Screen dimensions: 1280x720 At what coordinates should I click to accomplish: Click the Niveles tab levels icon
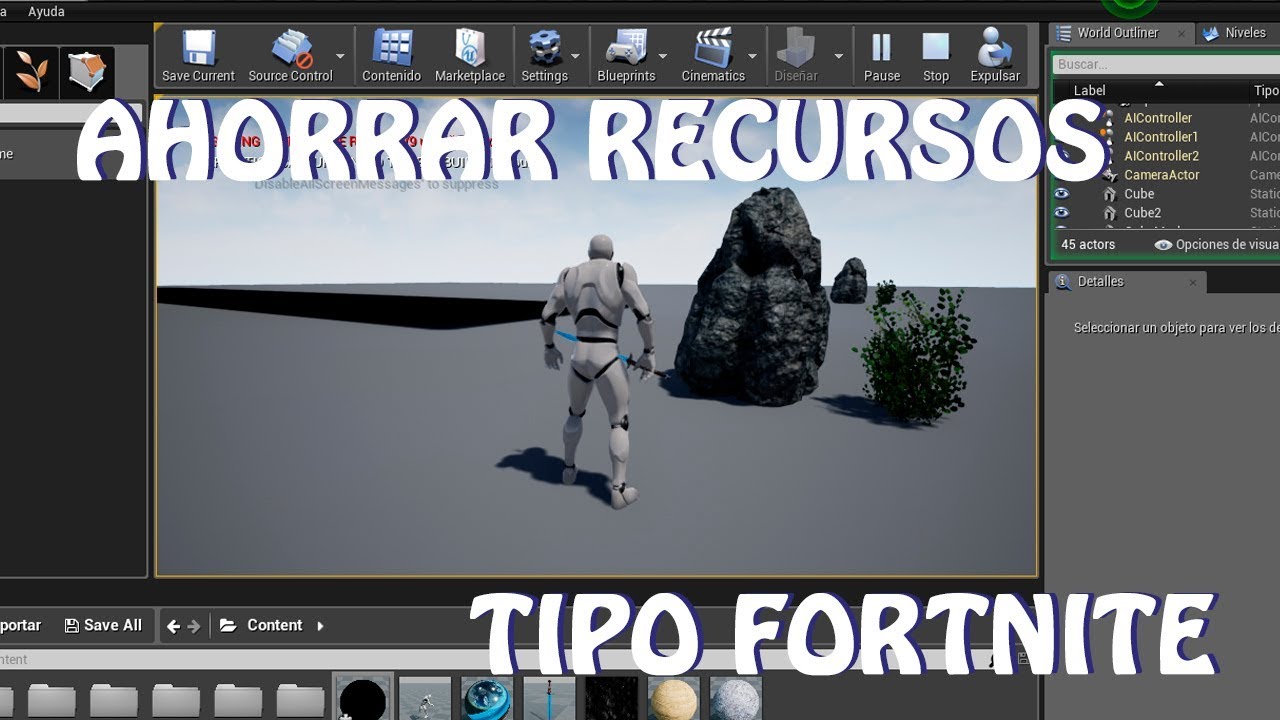[x=1210, y=33]
